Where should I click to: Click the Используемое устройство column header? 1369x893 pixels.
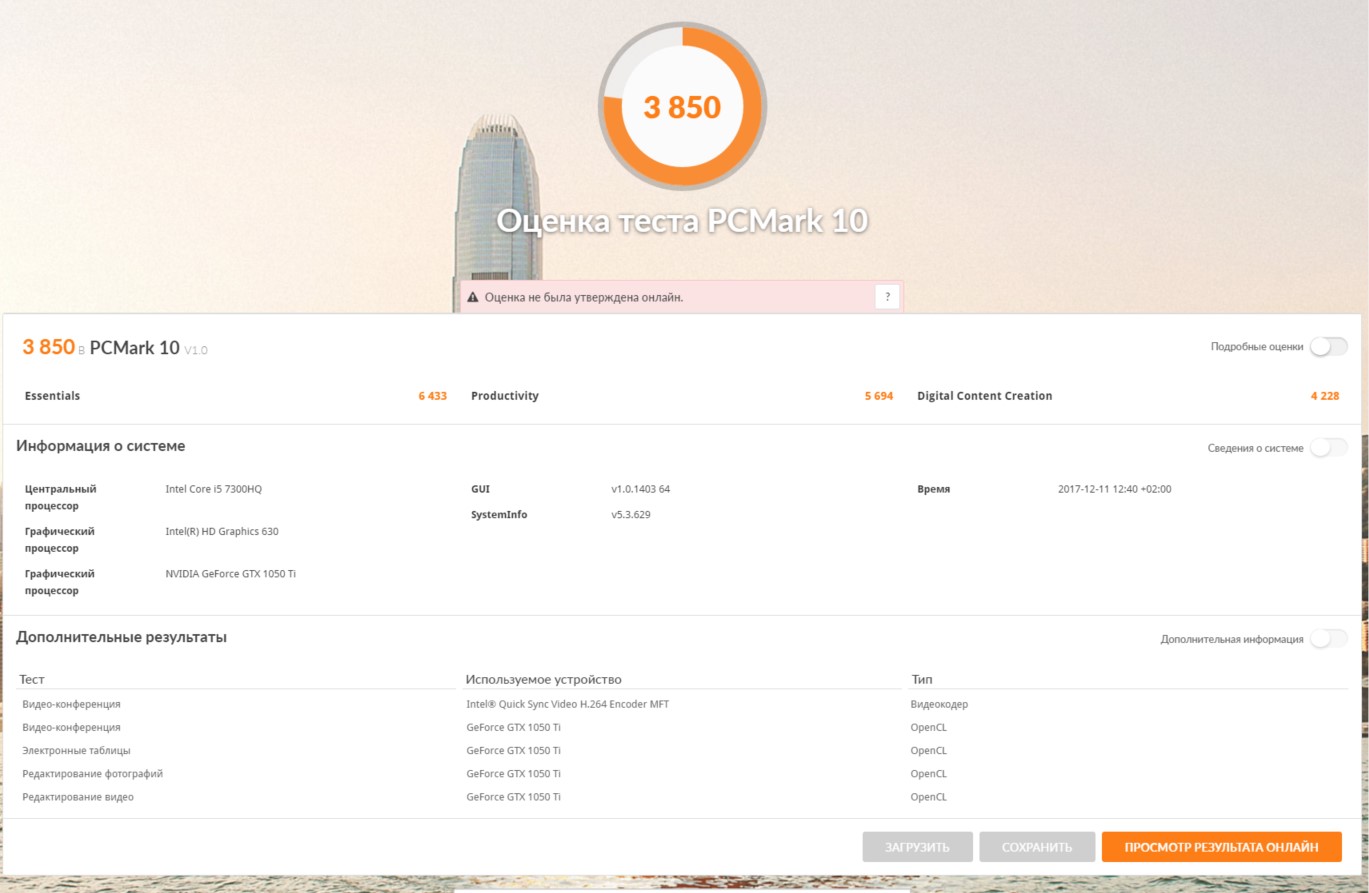[x=543, y=679]
